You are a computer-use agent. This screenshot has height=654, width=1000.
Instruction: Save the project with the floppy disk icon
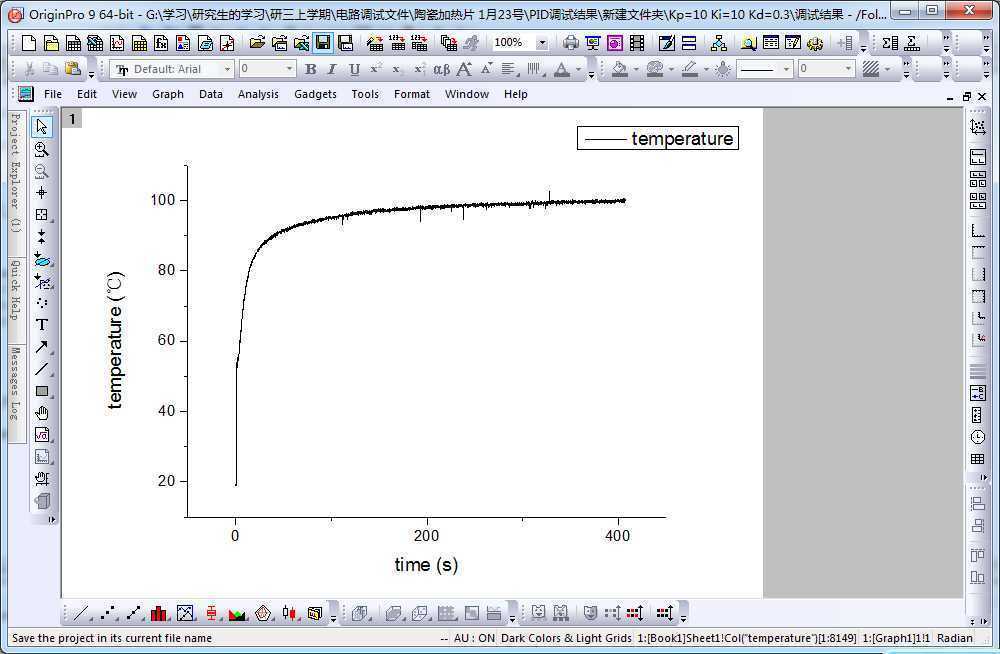323,43
